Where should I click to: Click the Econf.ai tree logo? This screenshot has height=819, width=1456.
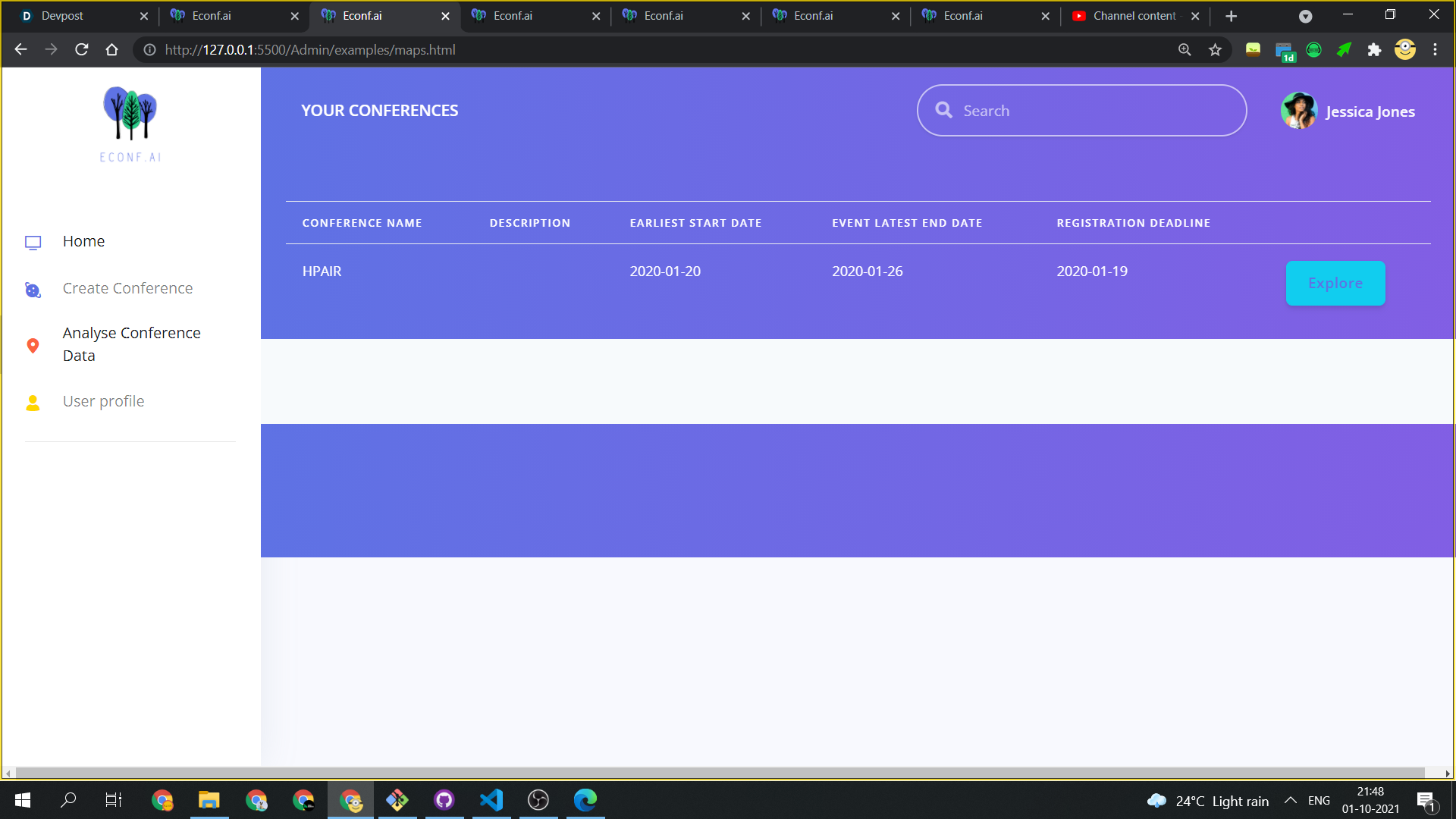click(x=130, y=115)
